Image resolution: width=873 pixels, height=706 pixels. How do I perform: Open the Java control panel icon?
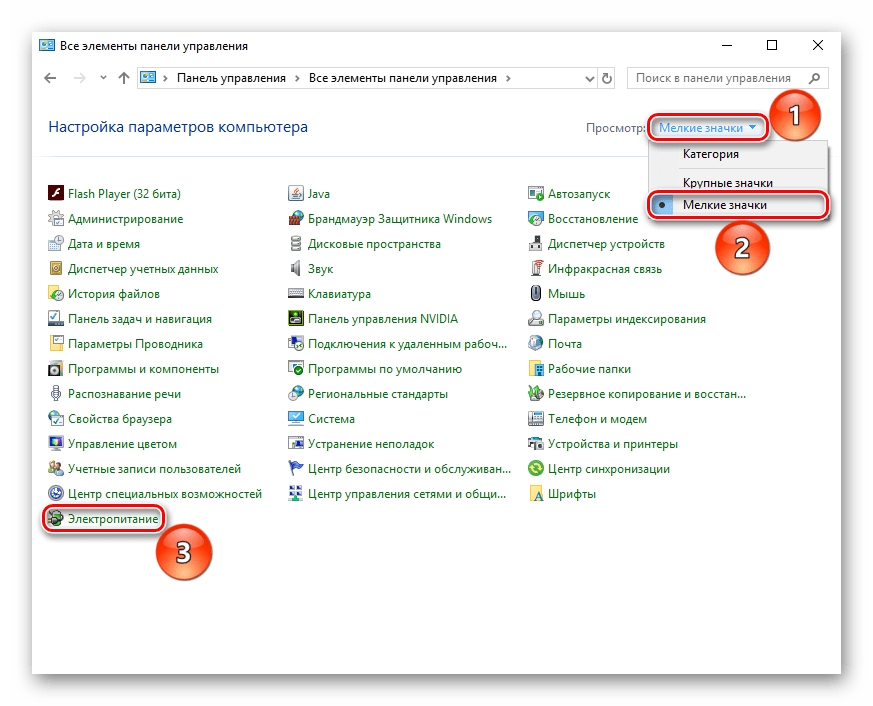[x=296, y=194]
